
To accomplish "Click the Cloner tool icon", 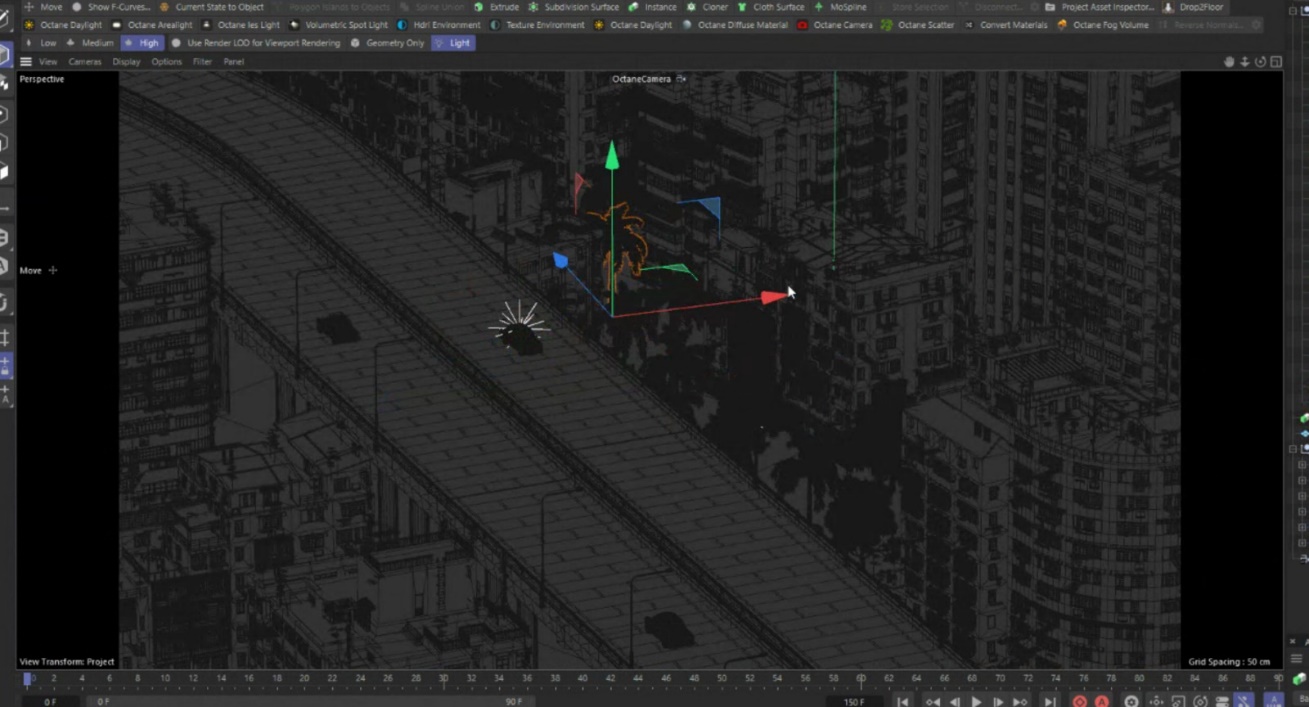I will pos(691,7).
